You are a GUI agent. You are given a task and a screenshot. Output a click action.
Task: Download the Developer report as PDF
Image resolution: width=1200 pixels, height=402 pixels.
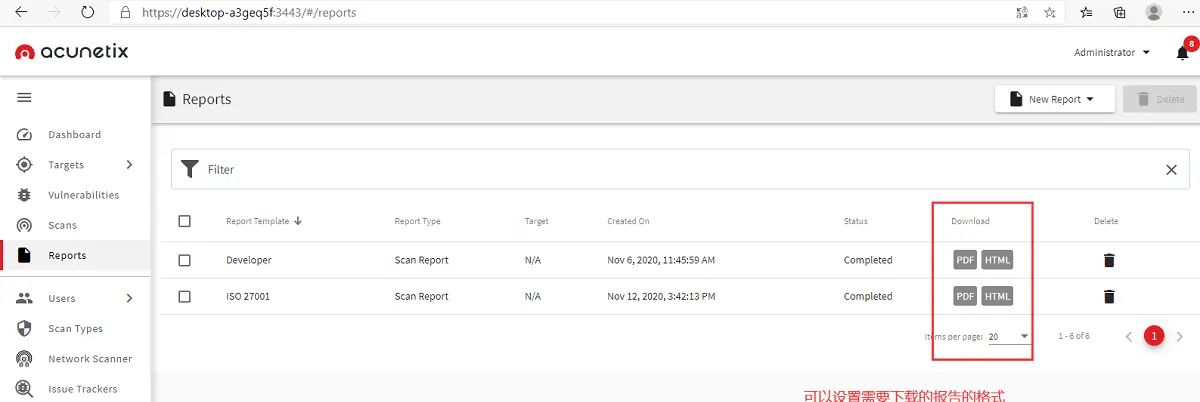[965, 260]
